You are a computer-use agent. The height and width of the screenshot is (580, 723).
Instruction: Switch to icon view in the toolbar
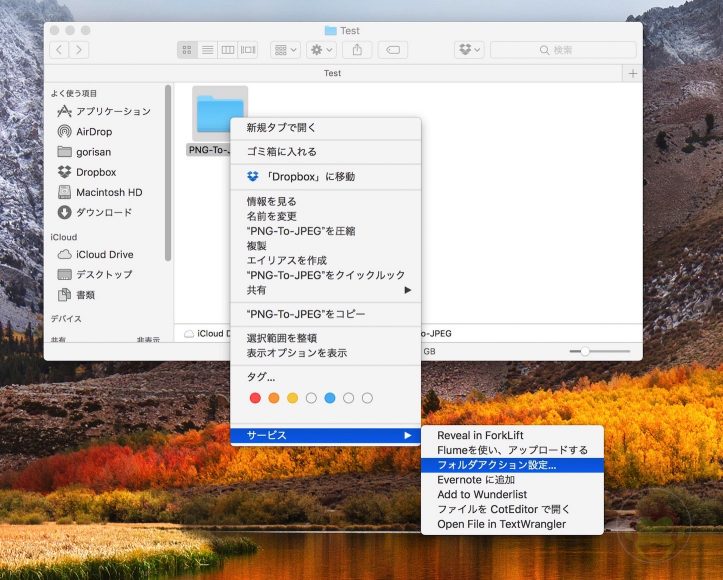pos(187,50)
